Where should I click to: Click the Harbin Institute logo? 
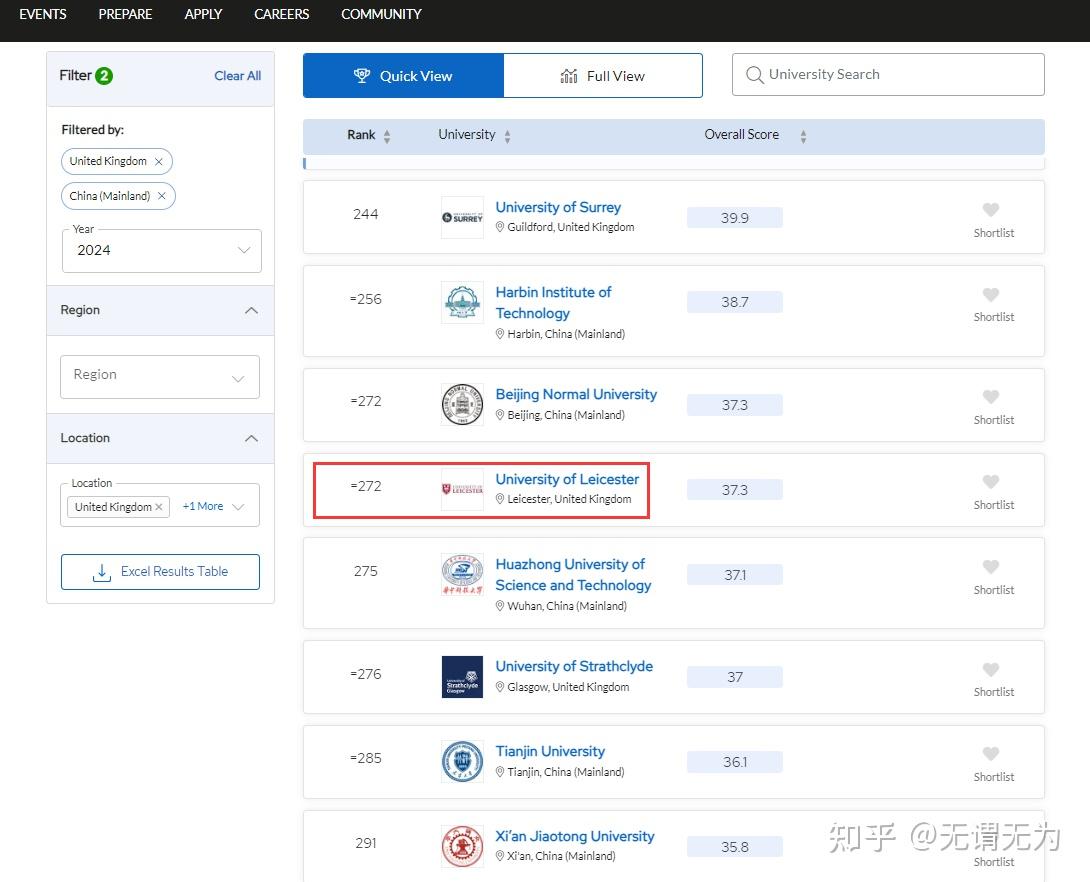(x=462, y=302)
